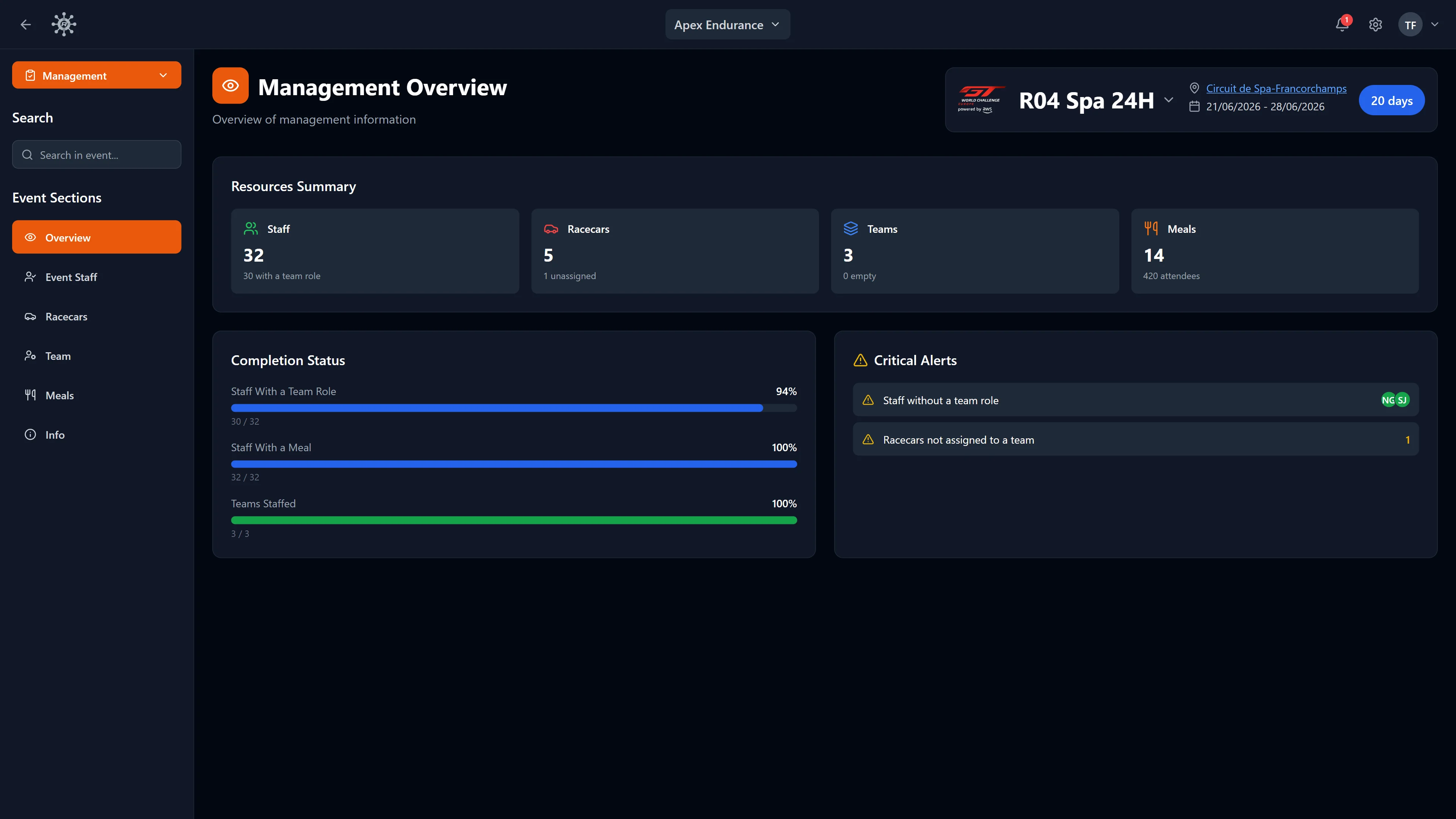Open the Staff without a team role alert
Viewport: 1456px width, 819px height.
pos(1136,400)
